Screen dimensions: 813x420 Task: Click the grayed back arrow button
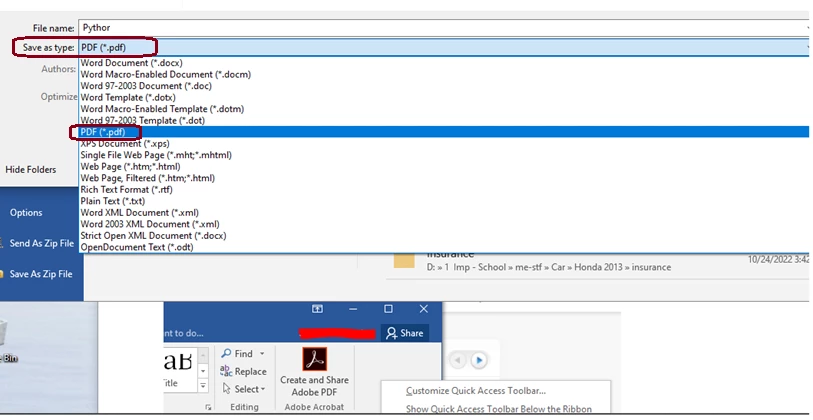[458, 360]
